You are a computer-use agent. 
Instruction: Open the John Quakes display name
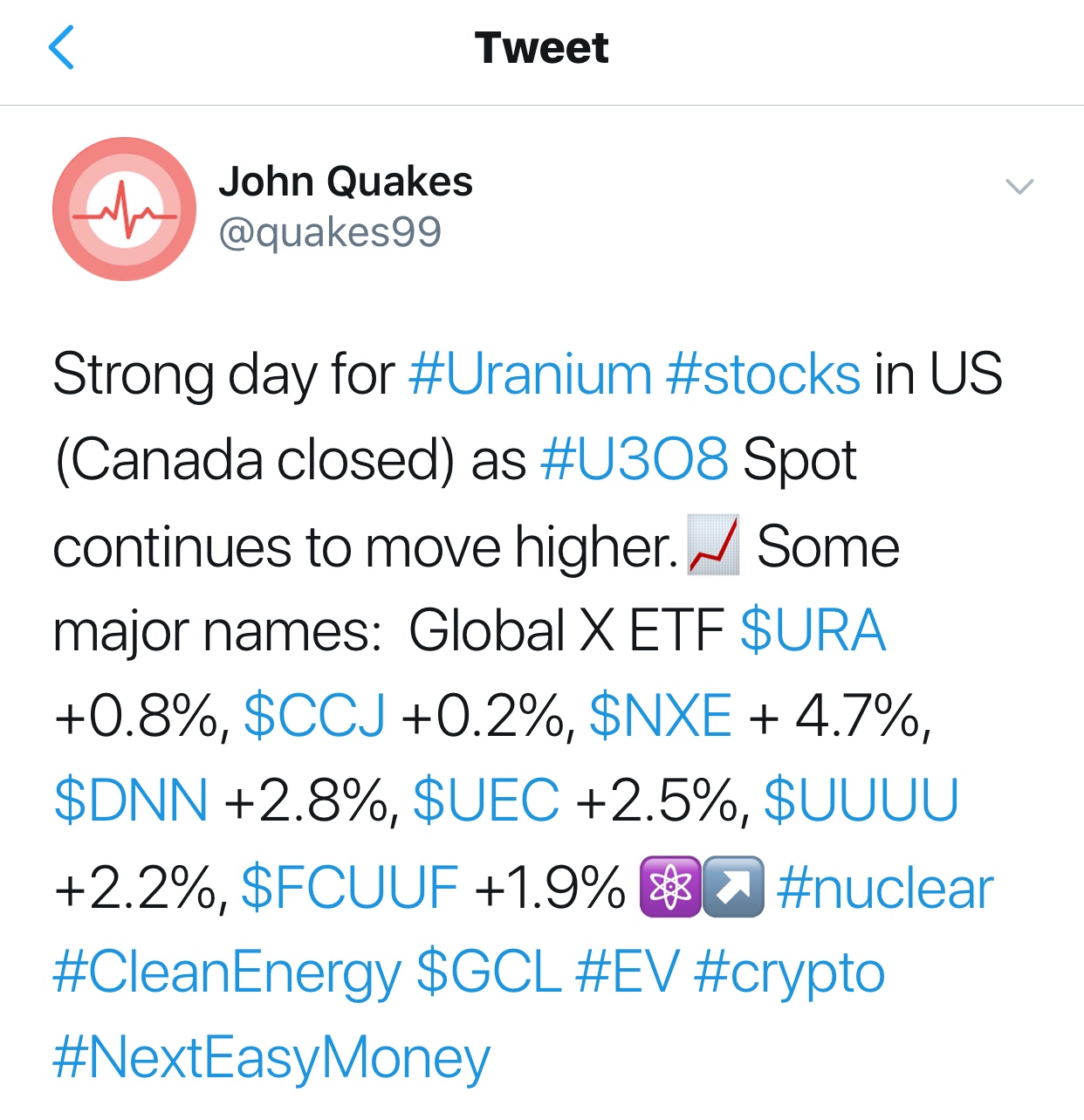[346, 182]
